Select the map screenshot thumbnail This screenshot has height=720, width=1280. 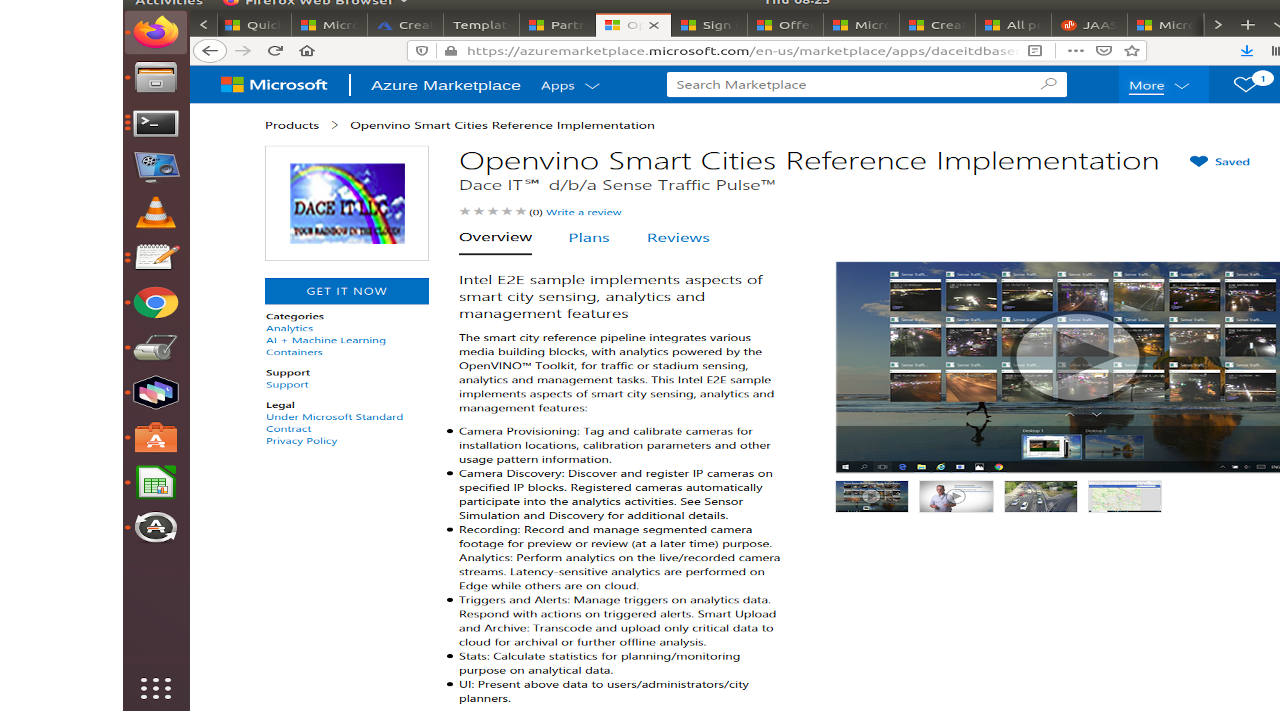click(1125, 496)
